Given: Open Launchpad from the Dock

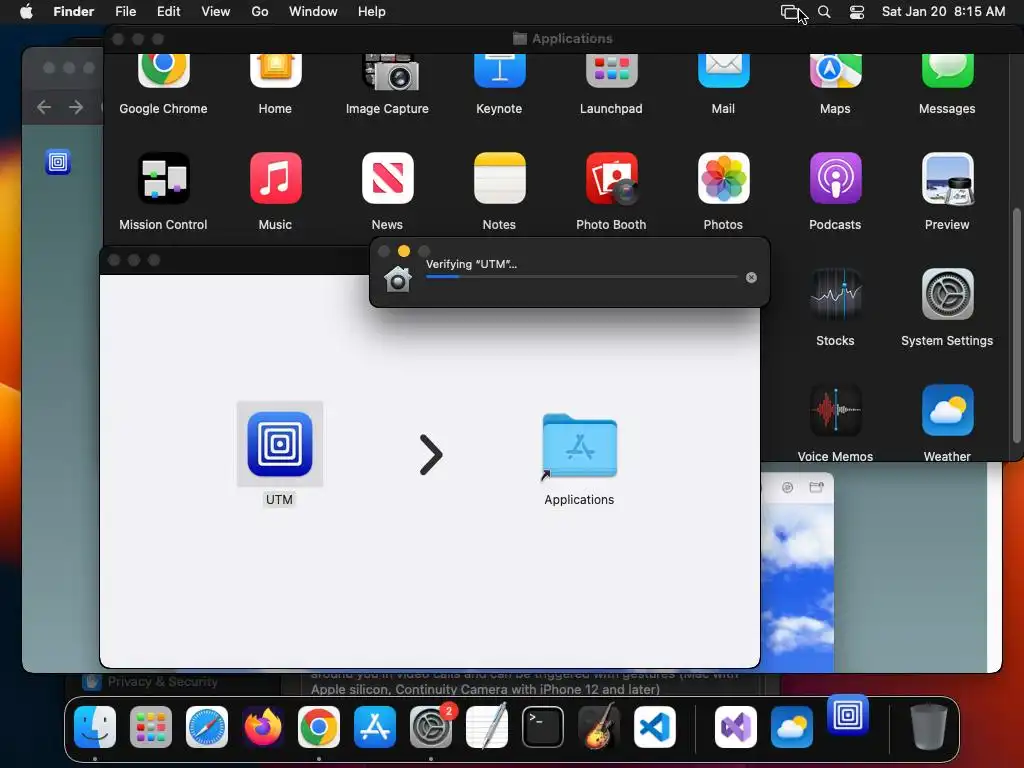Looking at the screenshot, I should tap(151, 727).
